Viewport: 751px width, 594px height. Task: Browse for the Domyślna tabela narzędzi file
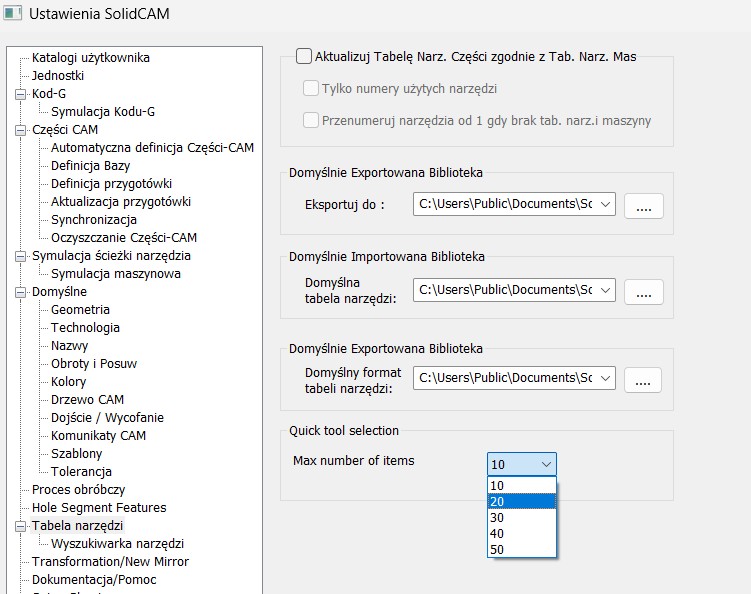[644, 292]
